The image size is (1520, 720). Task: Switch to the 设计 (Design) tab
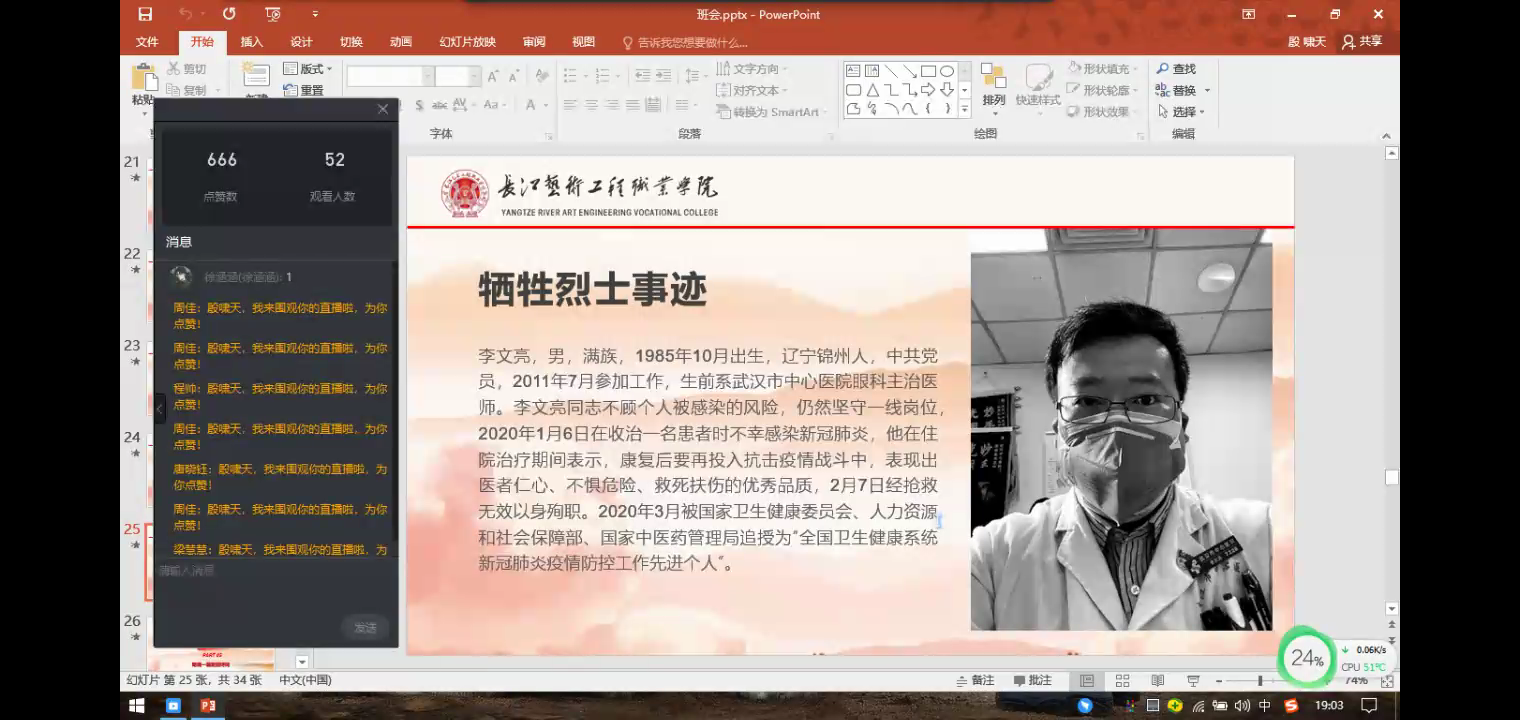click(301, 42)
